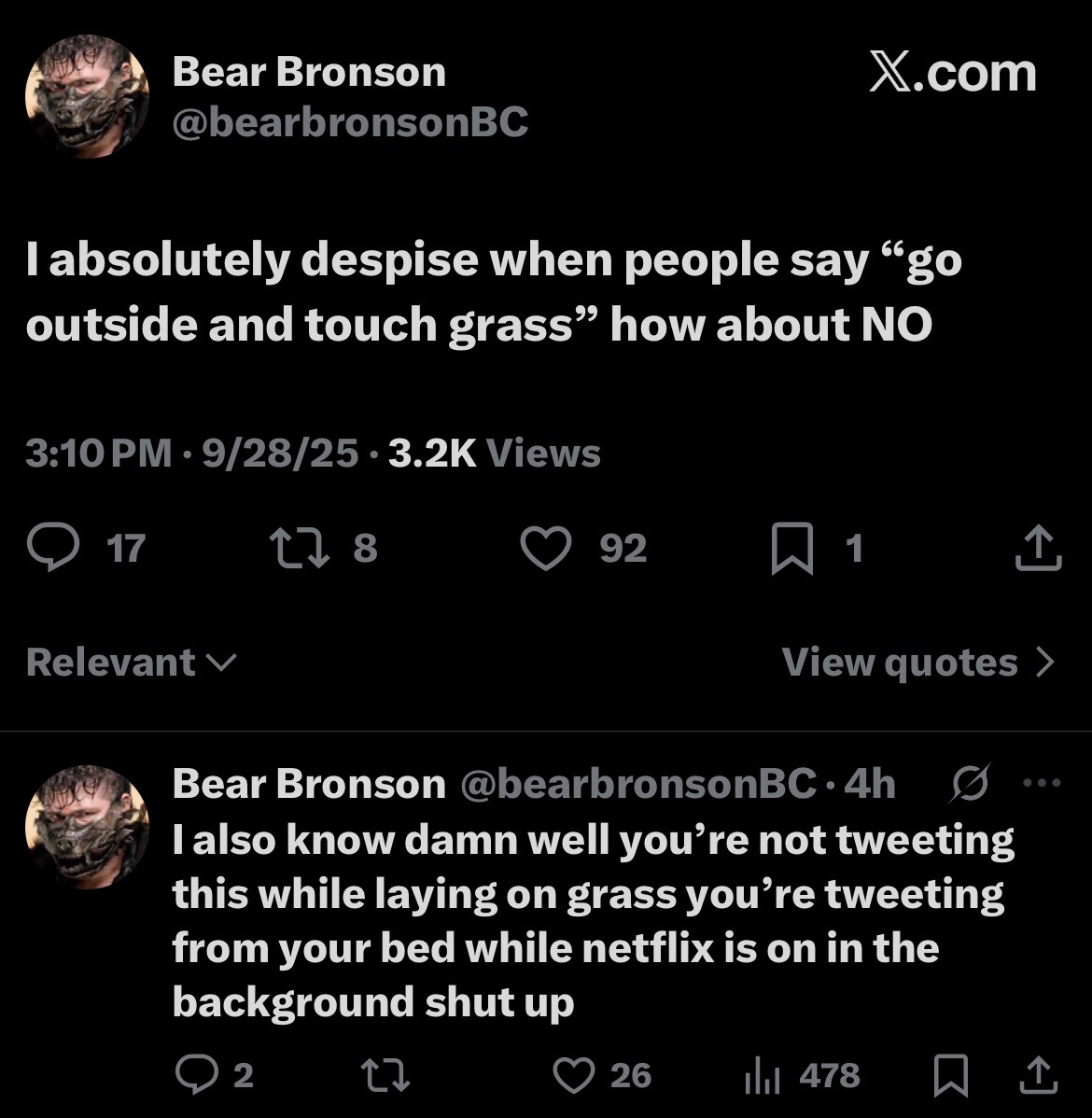
Task: Open the reply author's avatar
Action: click(x=87, y=826)
